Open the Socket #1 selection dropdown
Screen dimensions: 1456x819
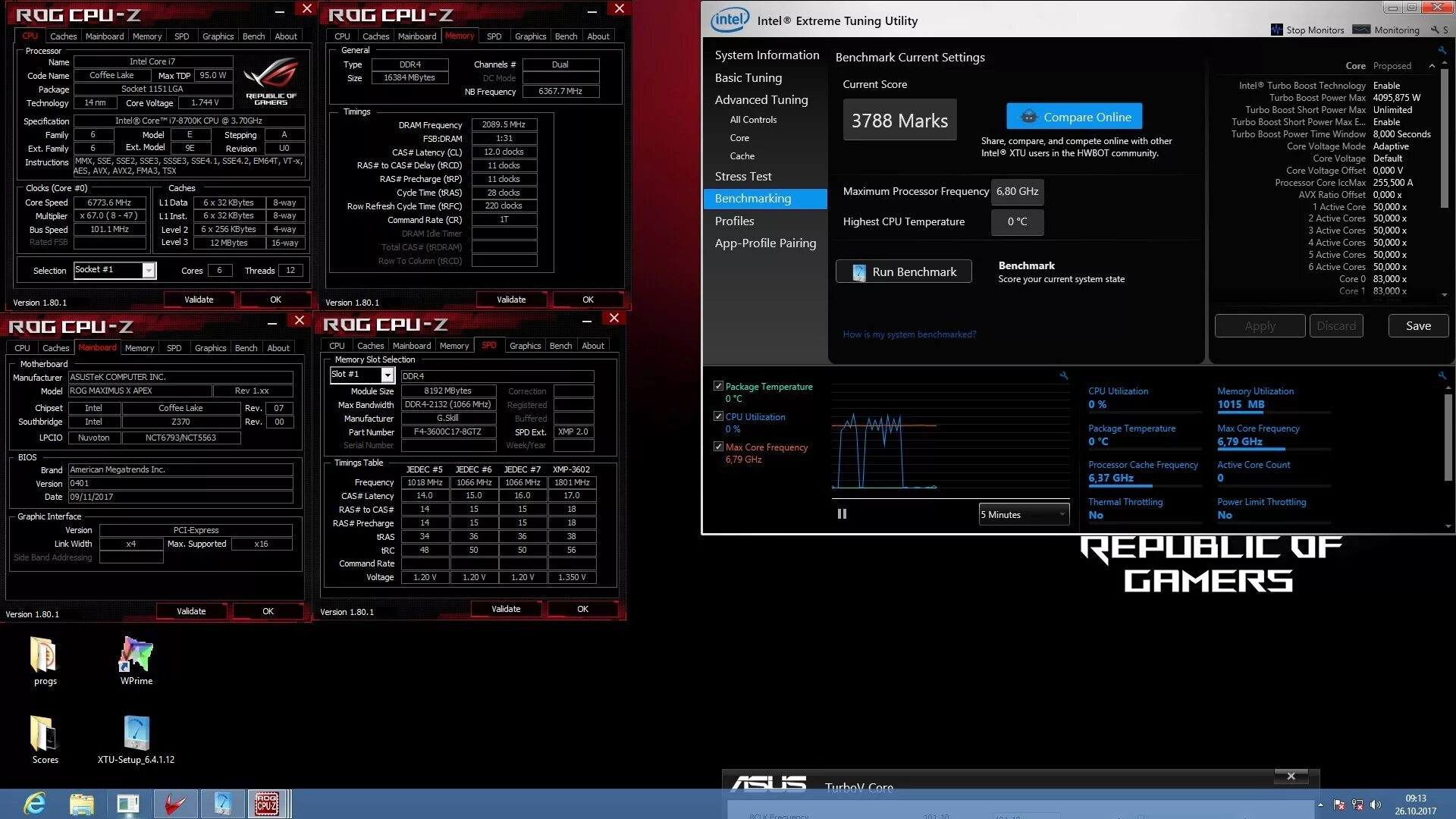149,271
